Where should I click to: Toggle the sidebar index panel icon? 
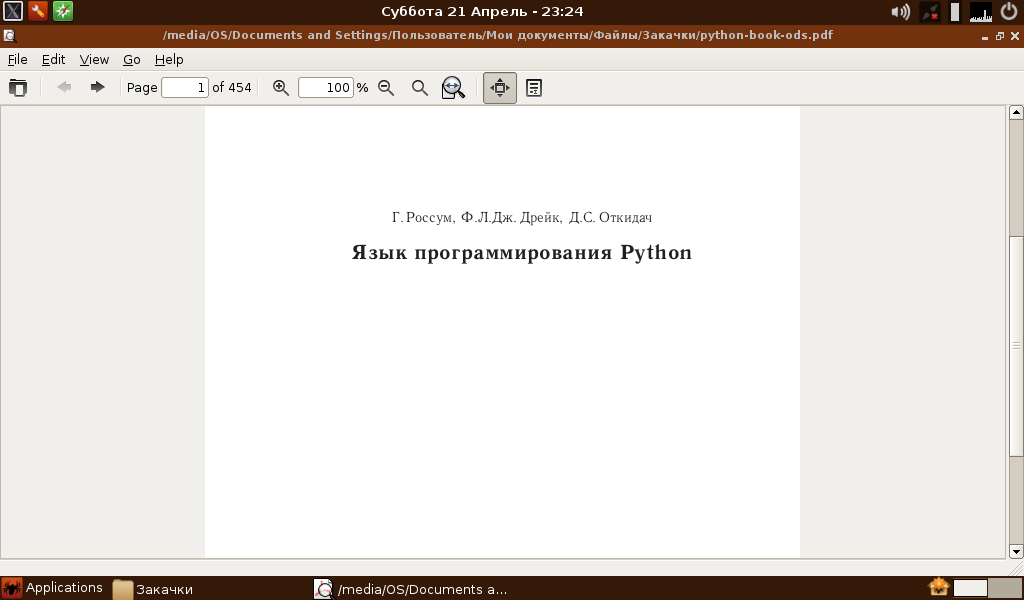(x=18, y=87)
